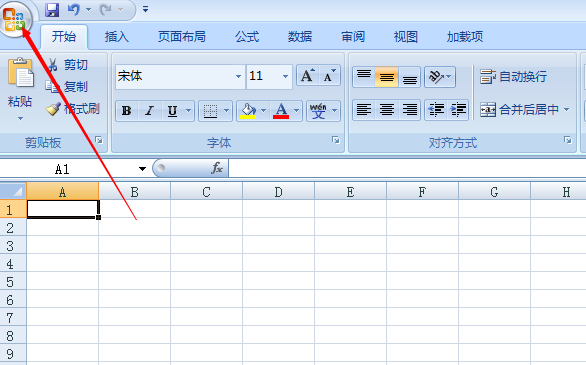
Task: Open the text orientation button
Action: [440, 77]
